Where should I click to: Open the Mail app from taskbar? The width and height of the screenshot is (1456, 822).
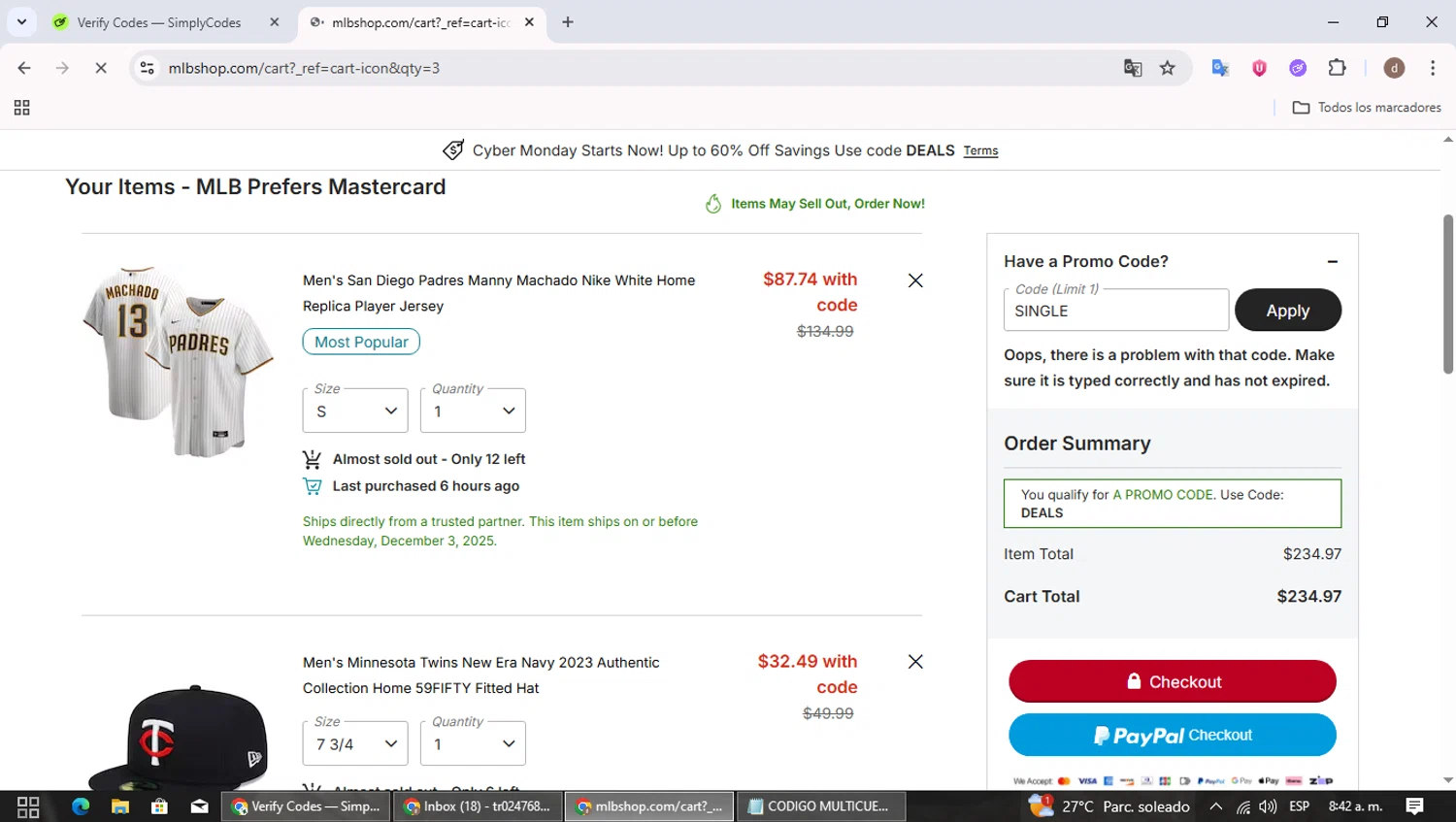pyautogui.click(x=199, y=806)
